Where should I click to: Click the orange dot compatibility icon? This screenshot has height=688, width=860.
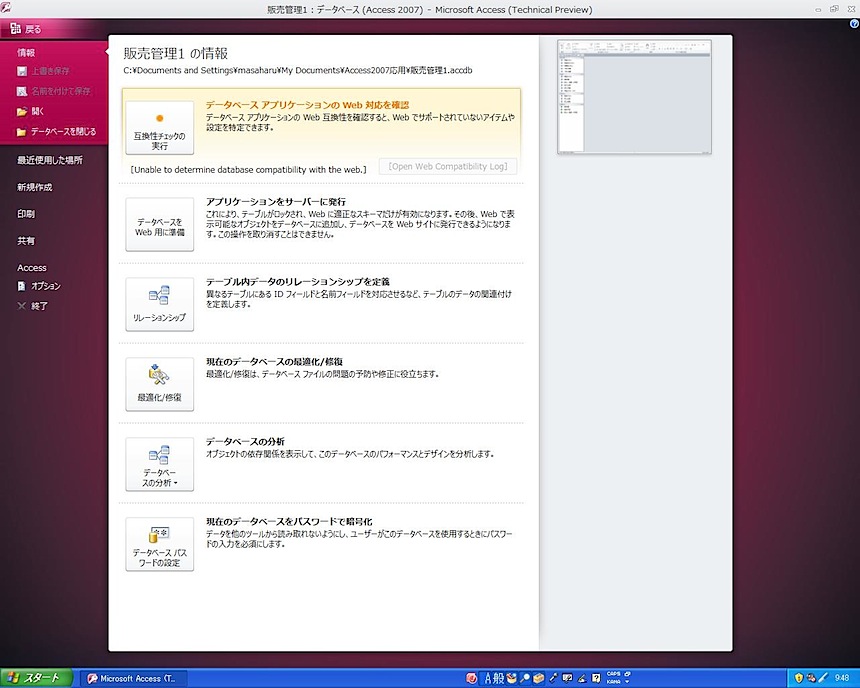point(160,118)
